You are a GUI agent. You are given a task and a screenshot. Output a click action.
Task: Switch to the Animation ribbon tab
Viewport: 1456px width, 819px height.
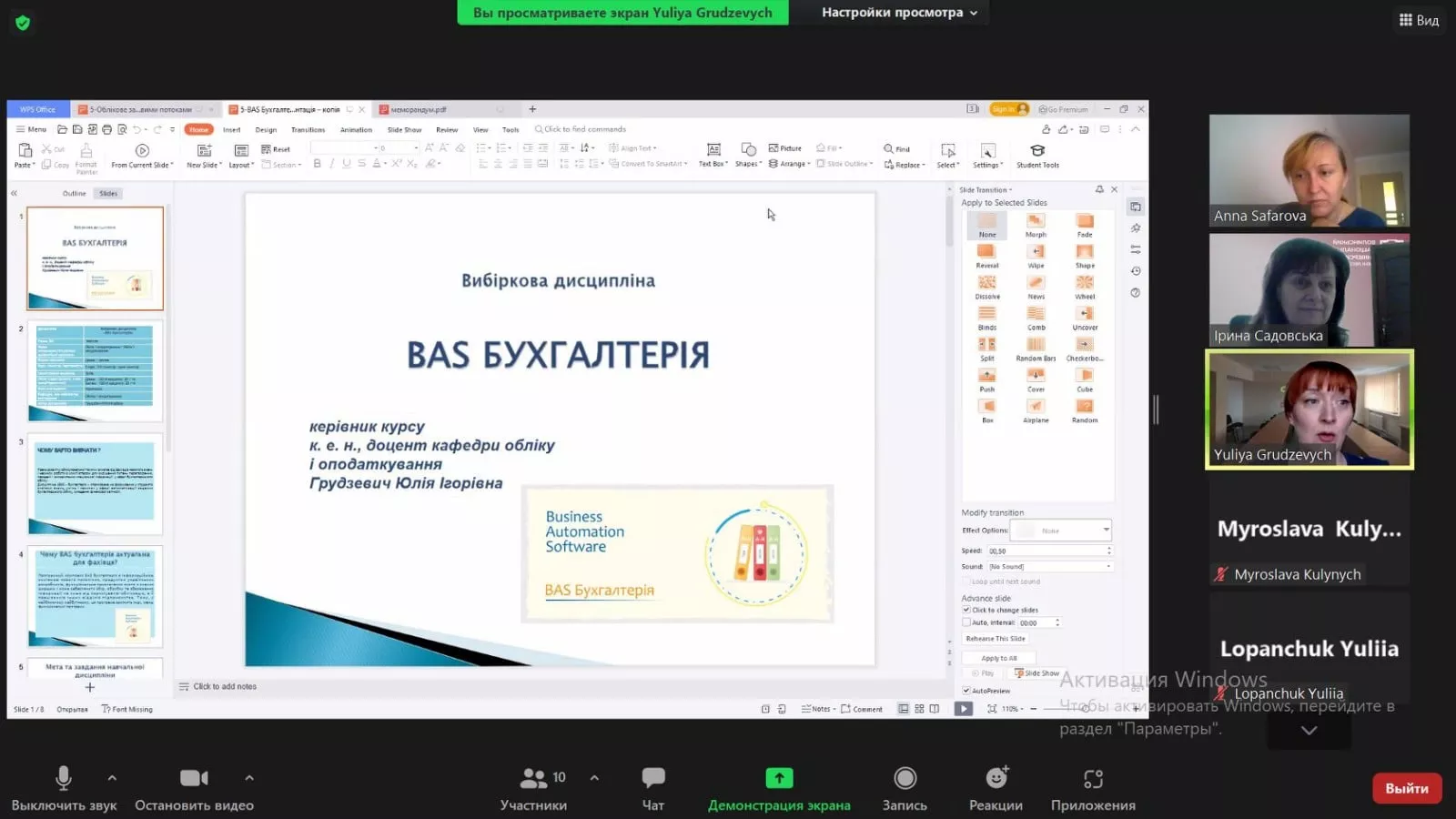[x=356, y=129]
